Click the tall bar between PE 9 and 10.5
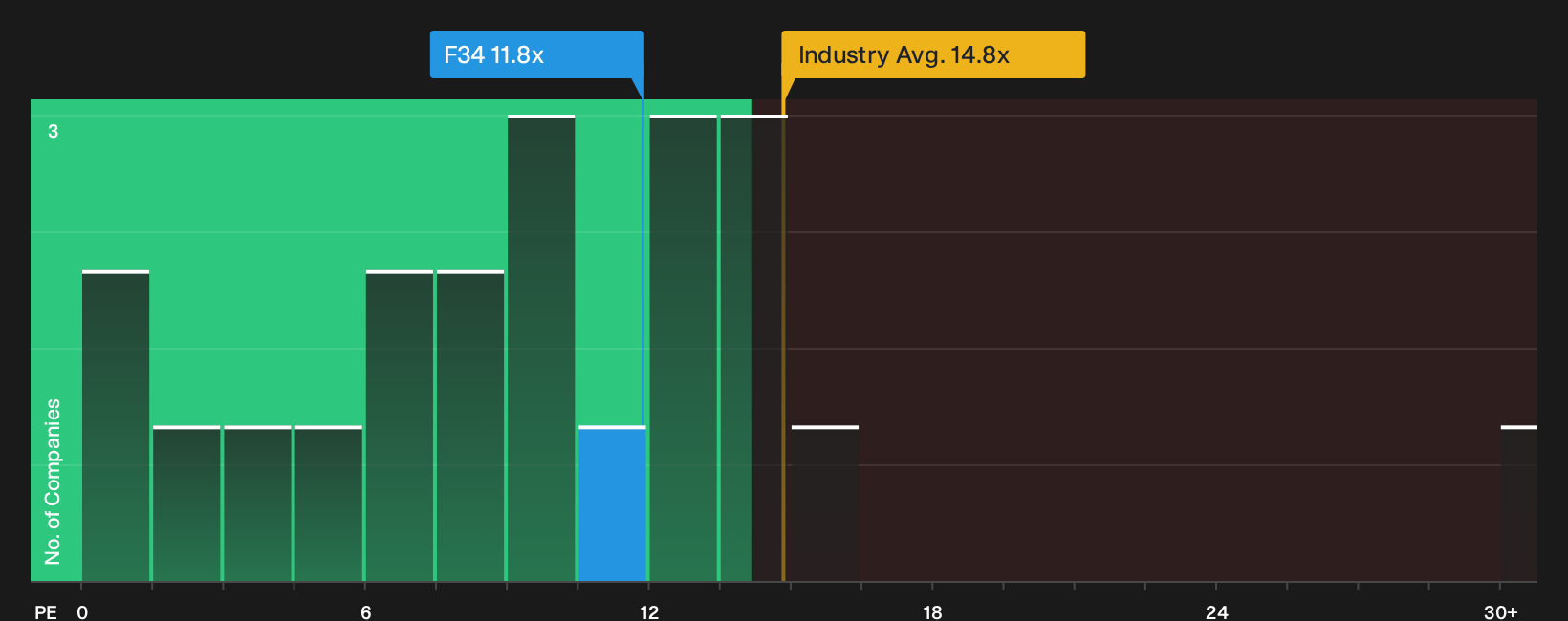Viewport: 1568px width, 621px height. coord(541,348)
